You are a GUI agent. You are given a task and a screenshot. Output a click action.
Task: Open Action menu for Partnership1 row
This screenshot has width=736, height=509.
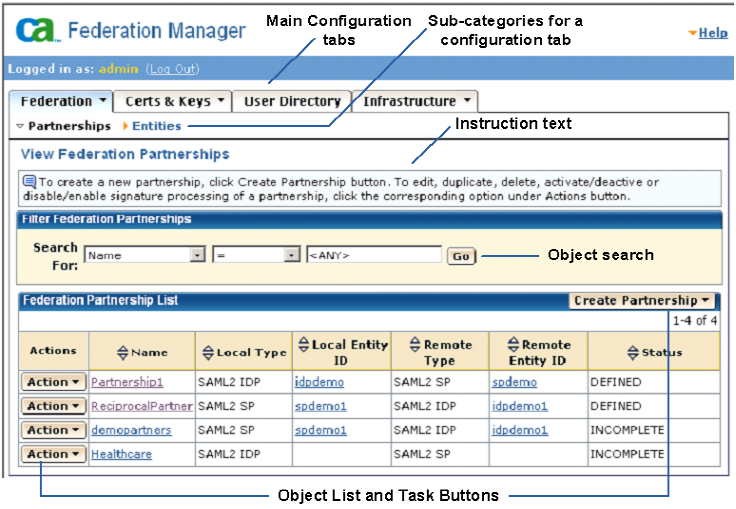pyautogui.click(x=53, y=382)
